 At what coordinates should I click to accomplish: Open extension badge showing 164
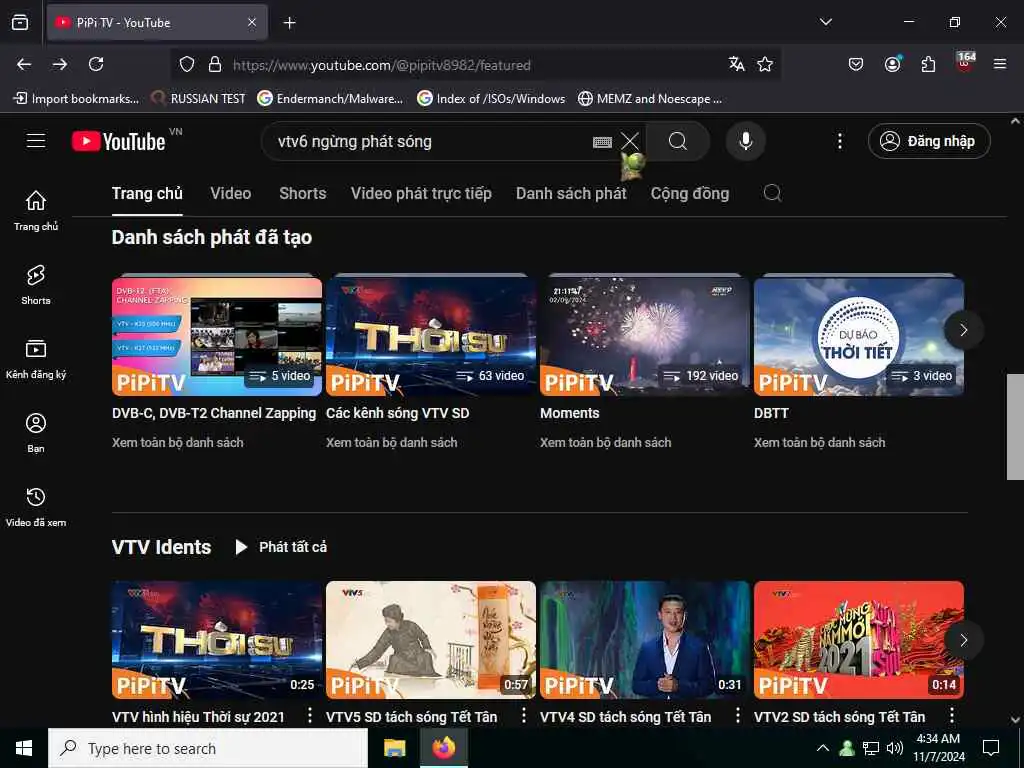(965, 63)
